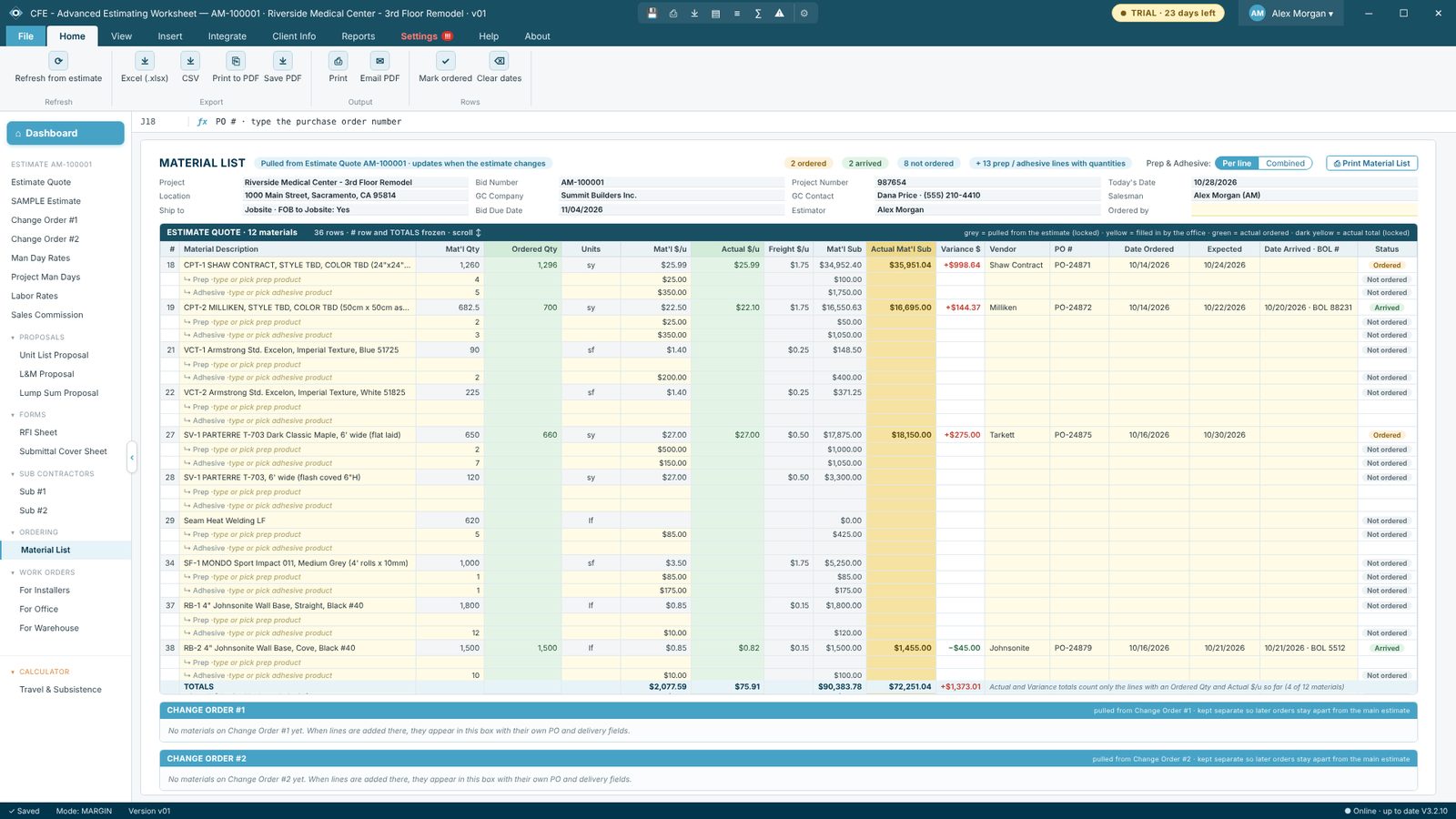The width and height of the screenshot is (1456, 819).
Task: Click the Email PDF icon
Action: point(379,61)
